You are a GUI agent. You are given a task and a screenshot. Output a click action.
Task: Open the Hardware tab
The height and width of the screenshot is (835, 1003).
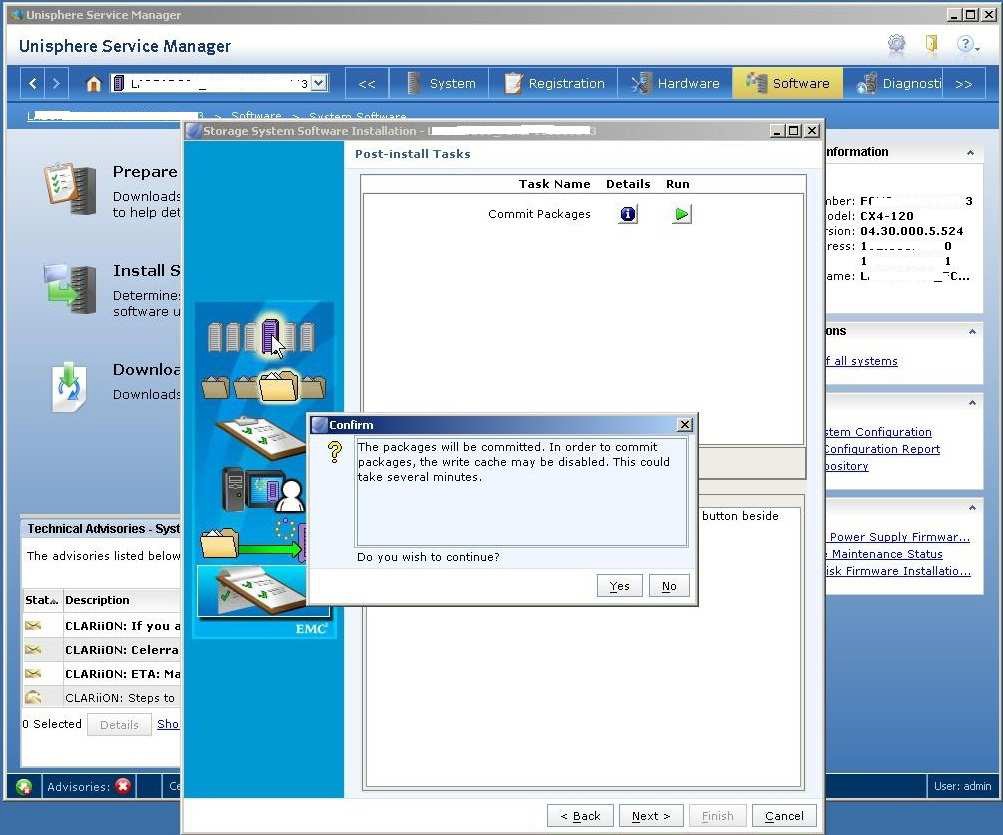(675, 83)
